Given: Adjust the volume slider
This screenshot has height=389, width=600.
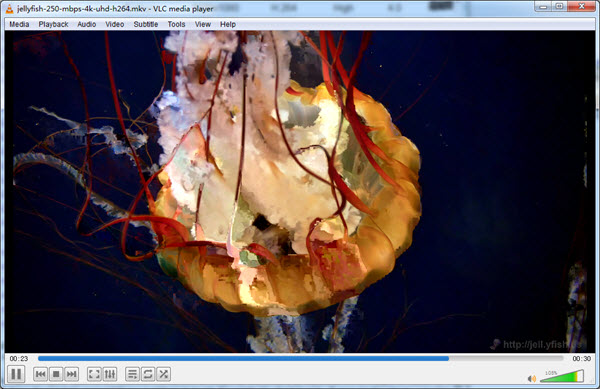Looking at the screenshot, I should [562, 376].
